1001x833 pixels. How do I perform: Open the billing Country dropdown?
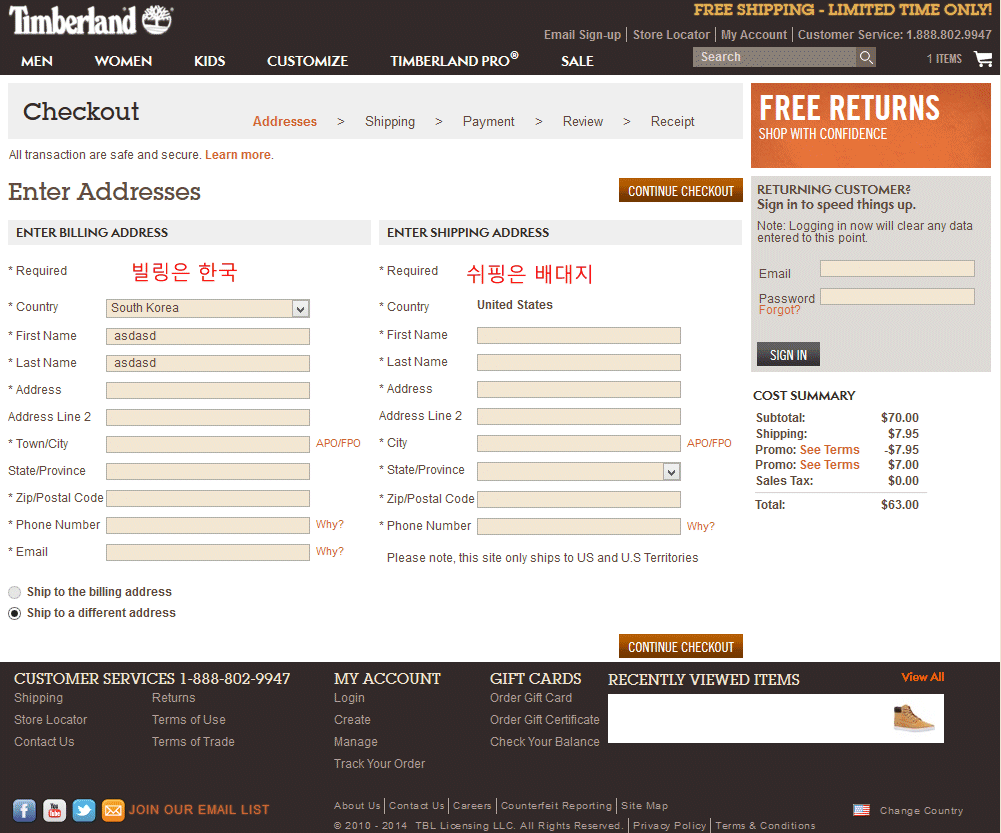point(207,308)
